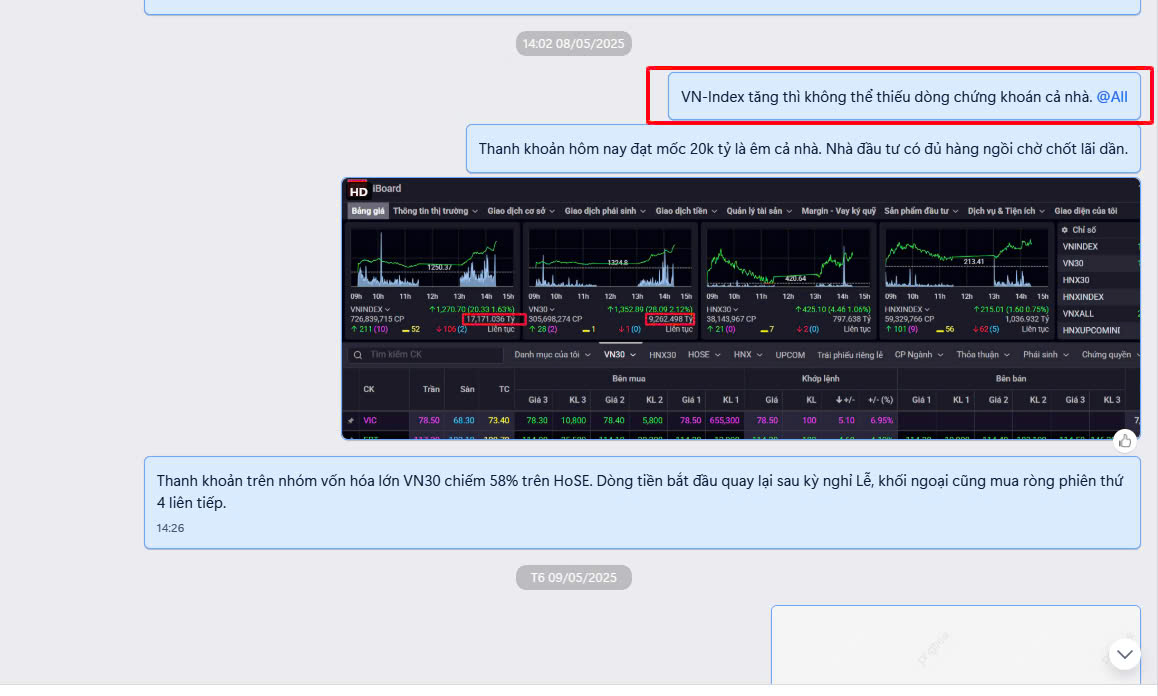Viewport: 1158px width, 696px height.
Task: Open the HOSE dropdown filter
Action: 704,355
